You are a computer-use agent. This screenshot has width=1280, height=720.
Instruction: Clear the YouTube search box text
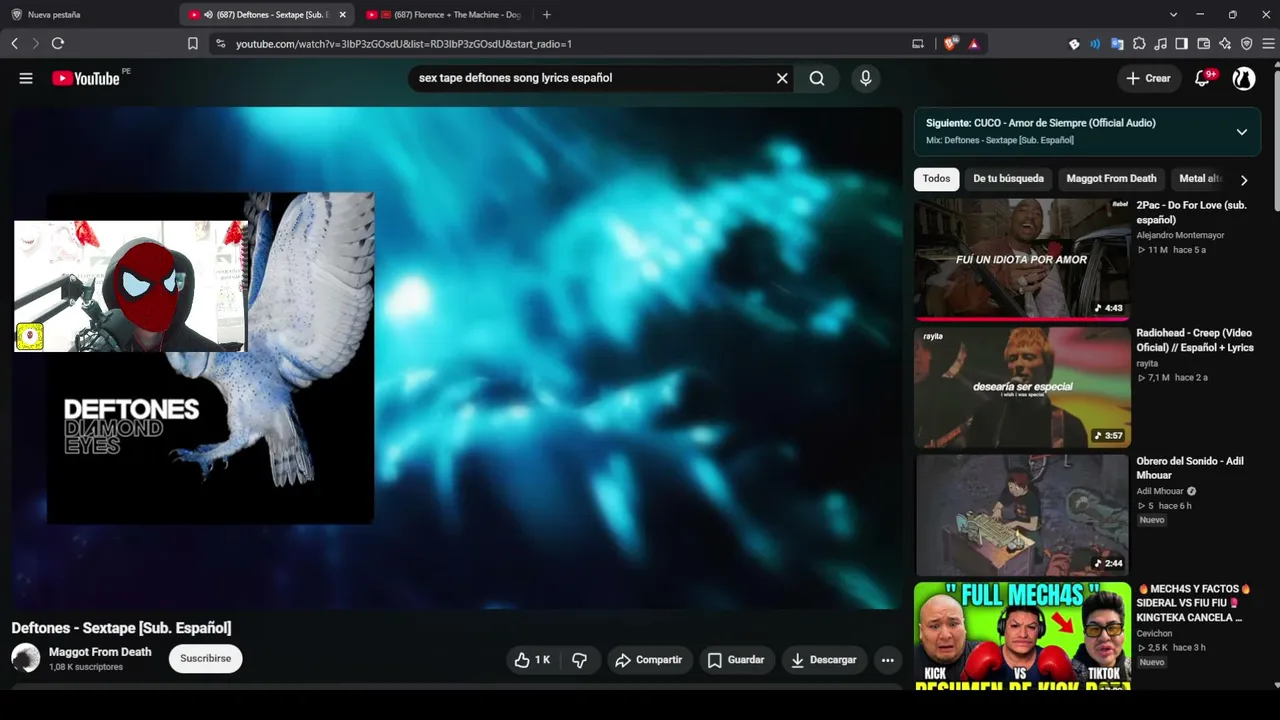click(782, 78)
